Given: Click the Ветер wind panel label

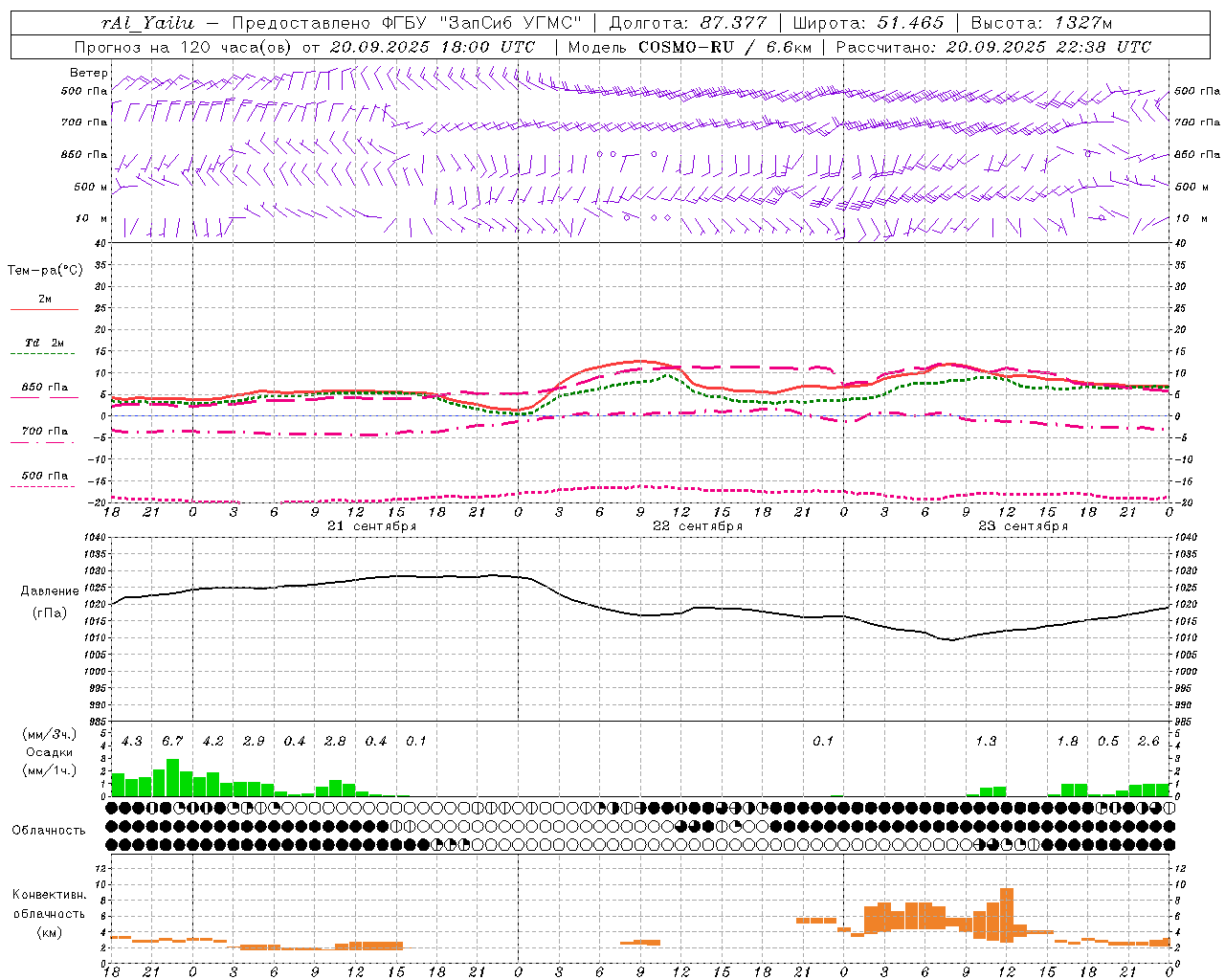Looking at the screenshot, I should tap(89, 73).
